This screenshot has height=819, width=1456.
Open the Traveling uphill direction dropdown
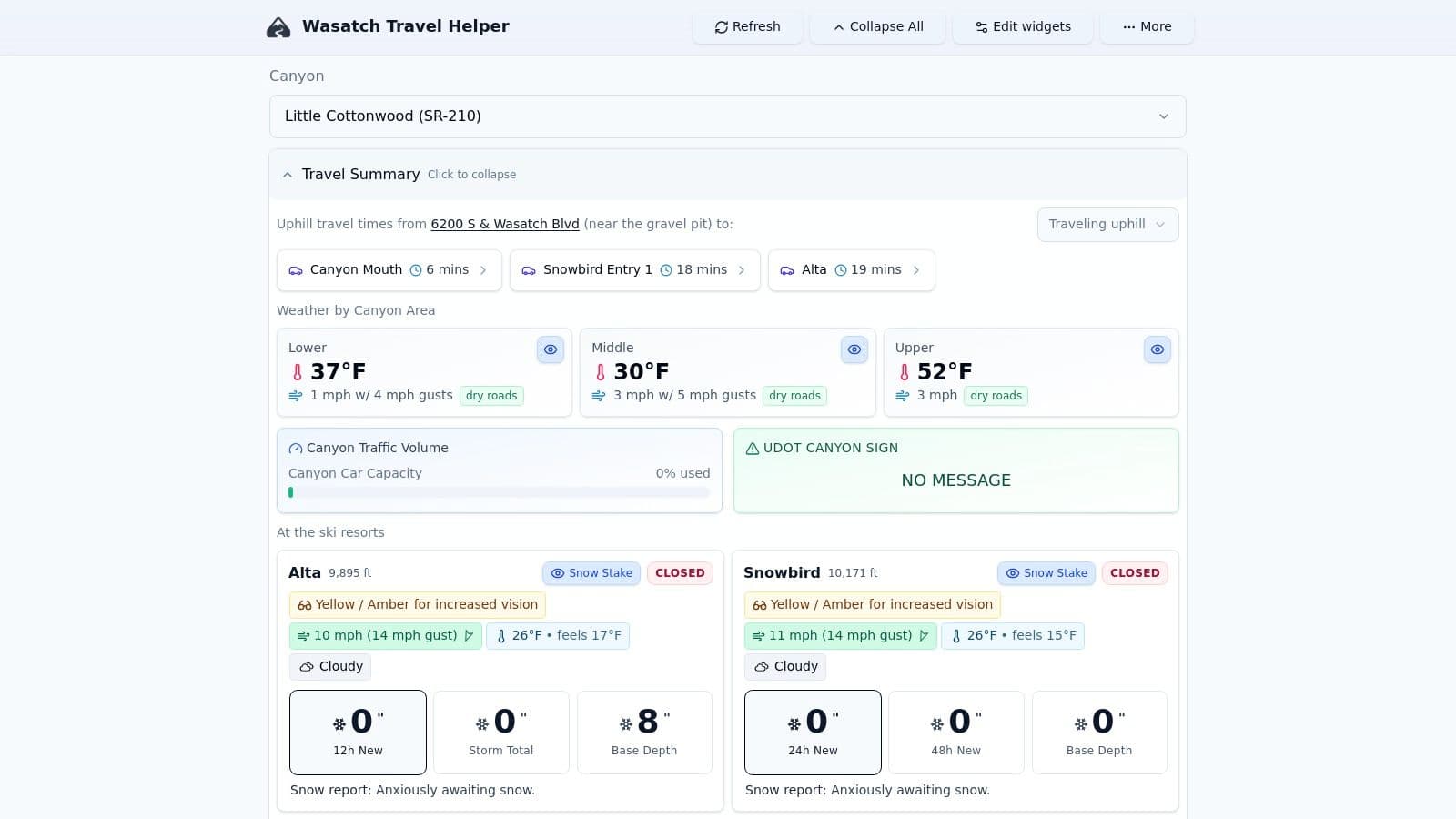click(x=1107, y=225)
